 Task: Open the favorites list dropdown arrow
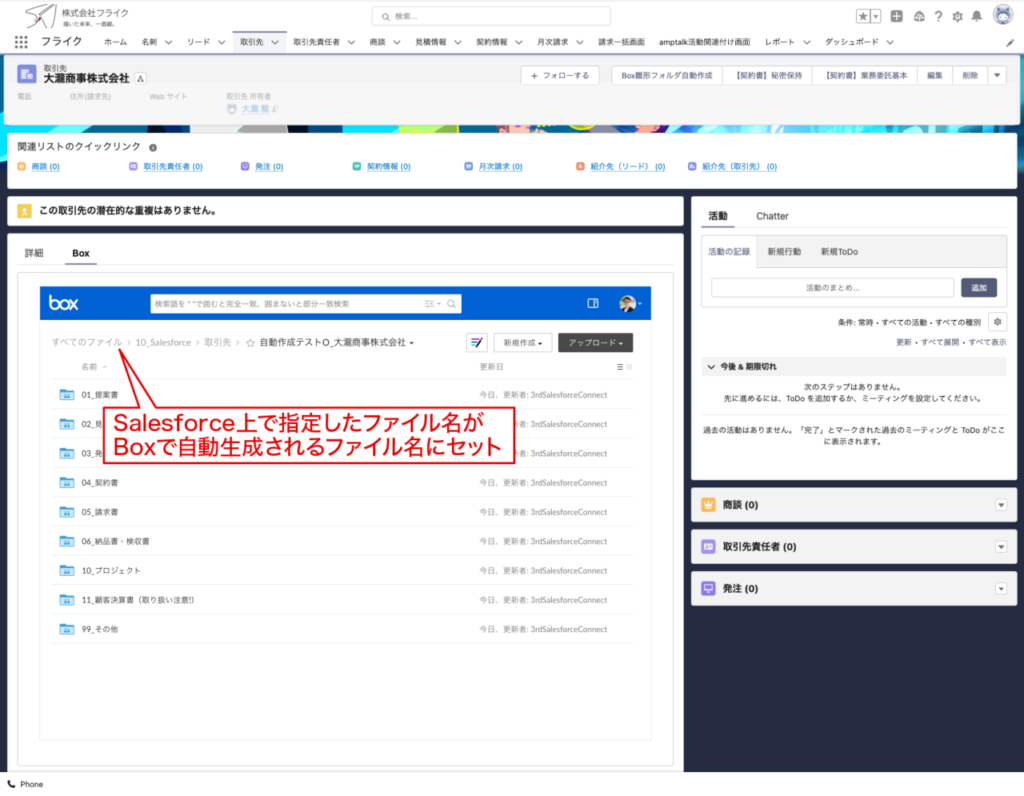876,16
